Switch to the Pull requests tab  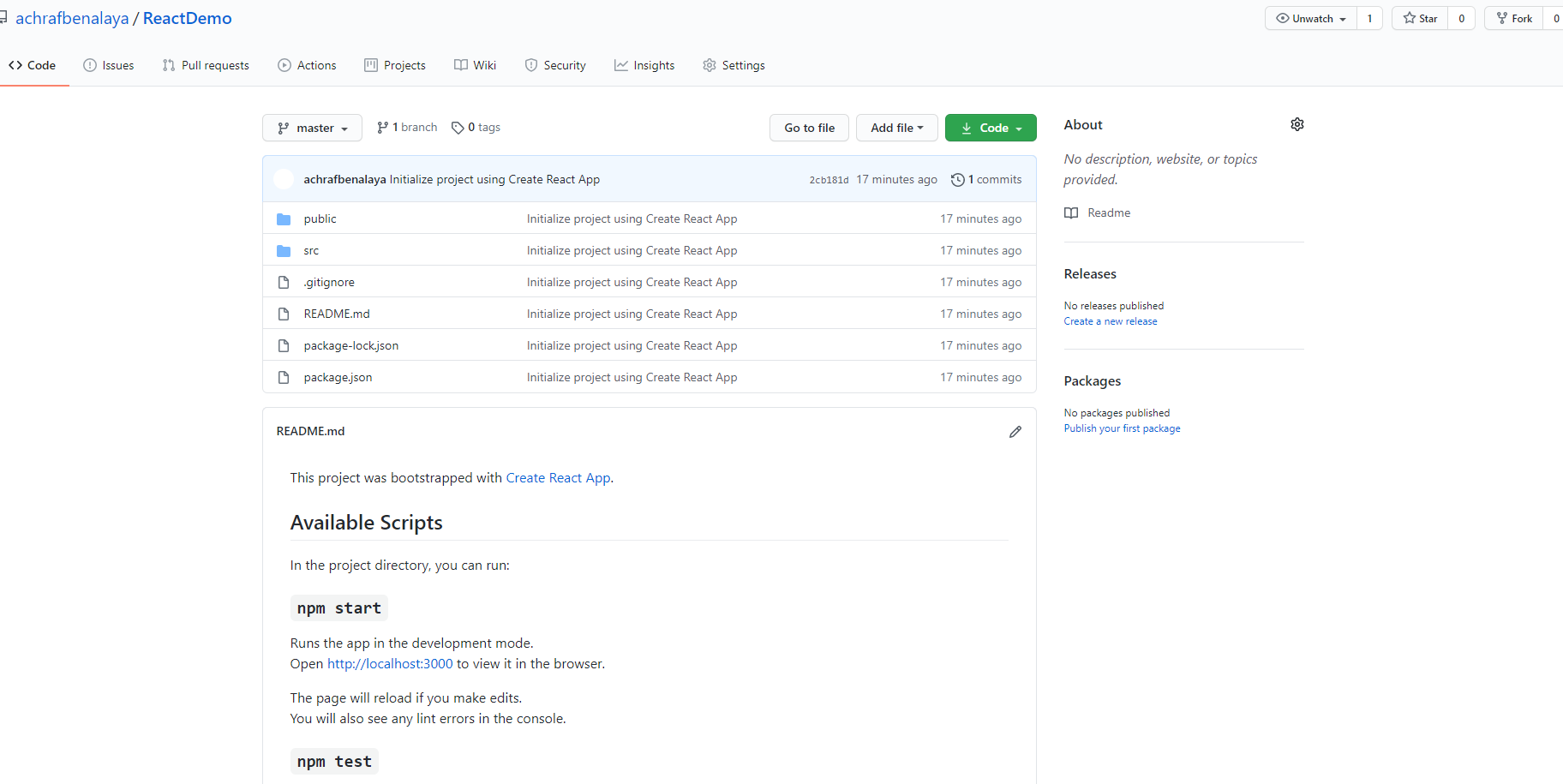pyautogui.click(x=206, y=64)
